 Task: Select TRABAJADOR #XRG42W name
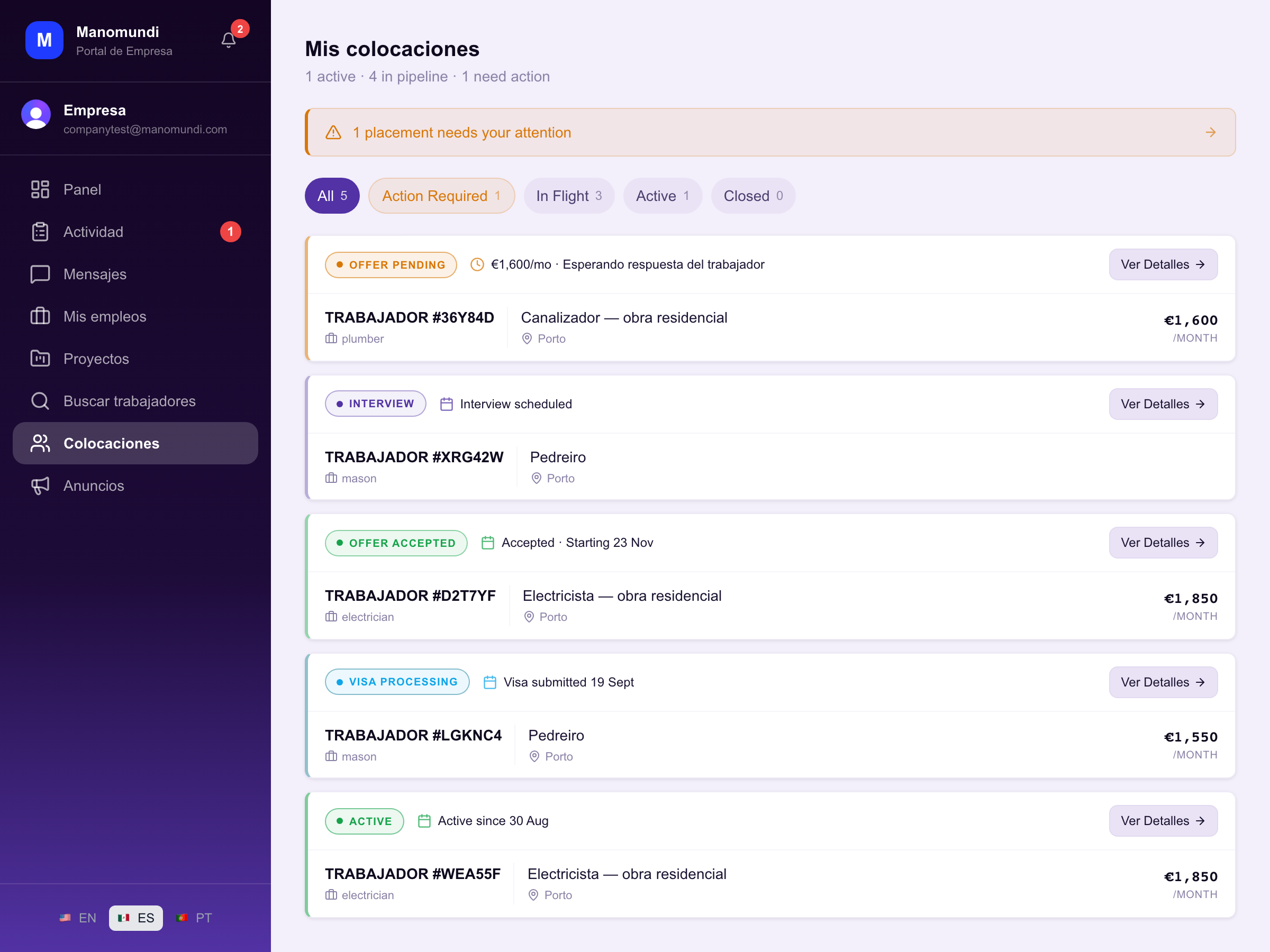point(414,457)
